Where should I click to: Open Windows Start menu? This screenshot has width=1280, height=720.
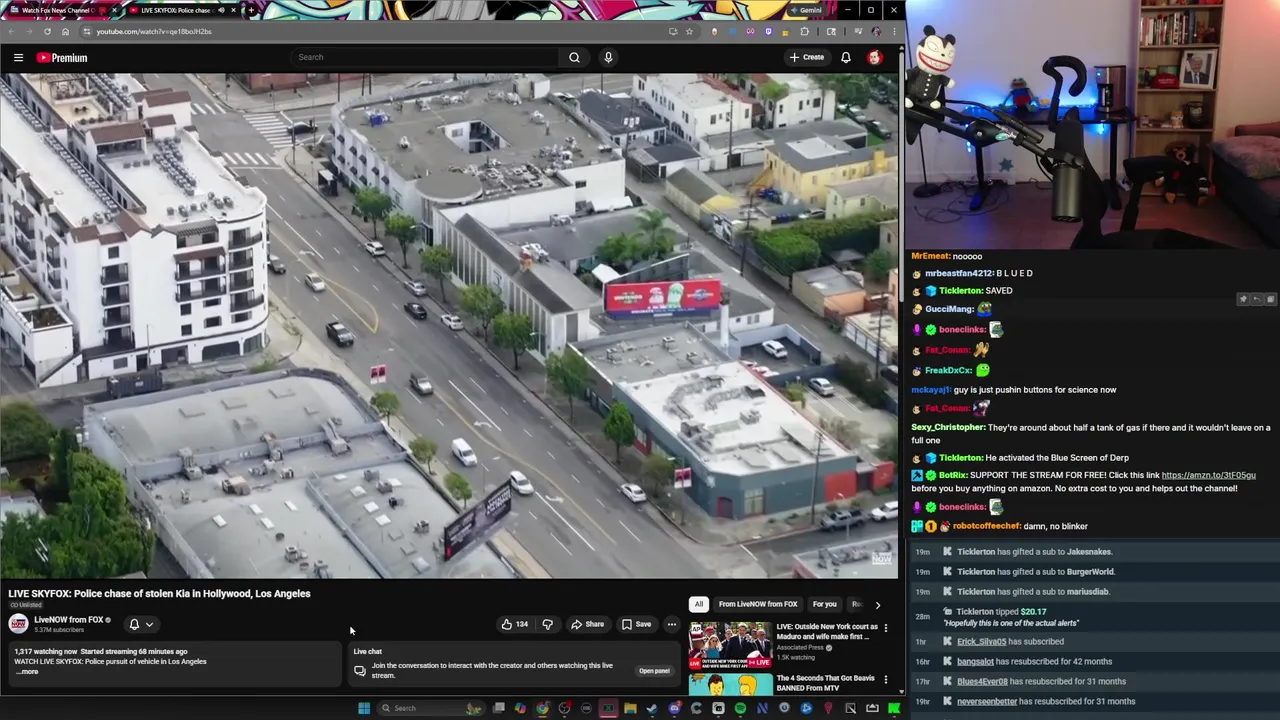[364, 708]
